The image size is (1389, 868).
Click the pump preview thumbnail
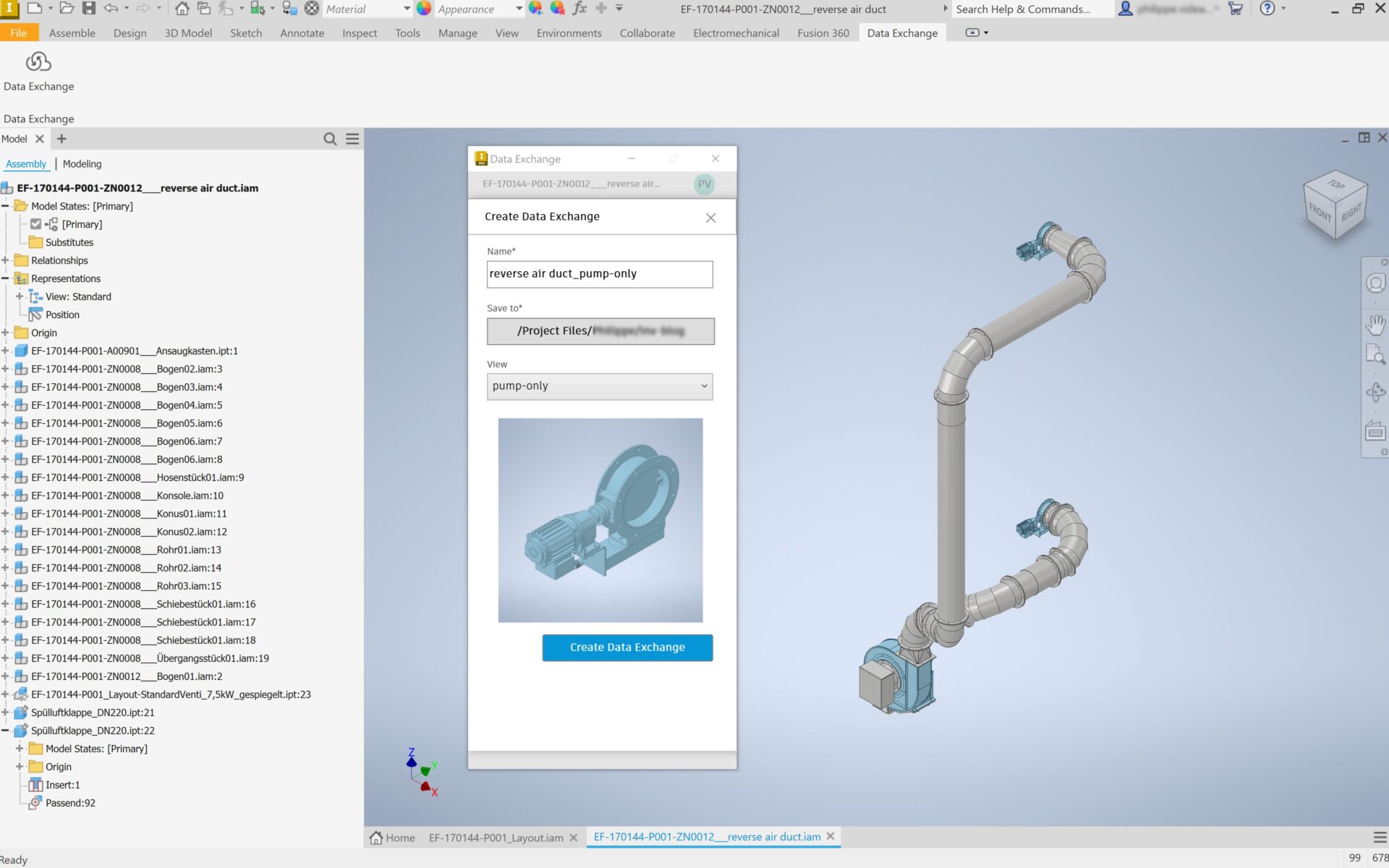pos(600,520)
